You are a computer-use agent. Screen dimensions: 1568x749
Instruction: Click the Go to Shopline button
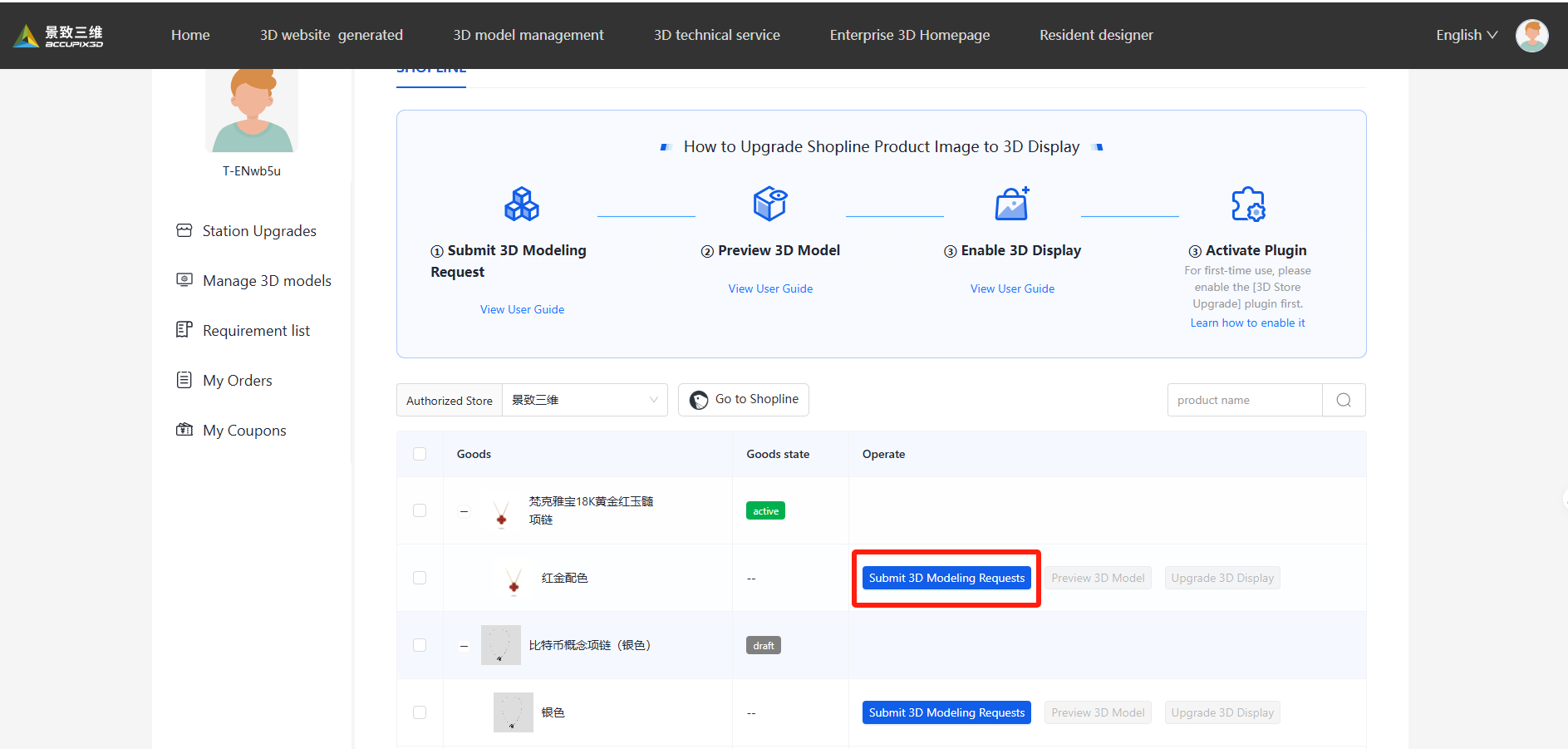pos(744,400)
